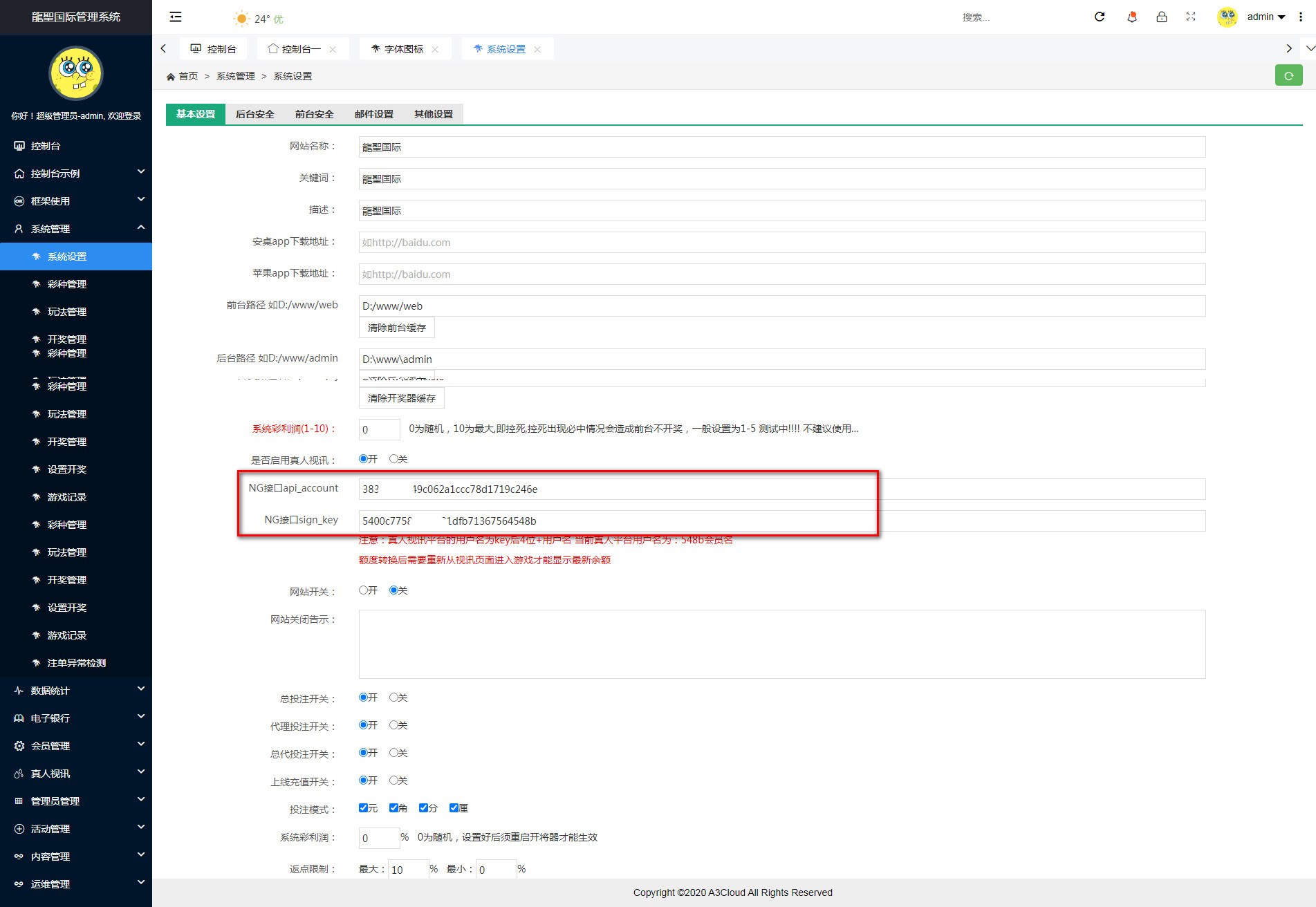Click the green page reload button
The image size is (1316, 907).
point(1288,75)
